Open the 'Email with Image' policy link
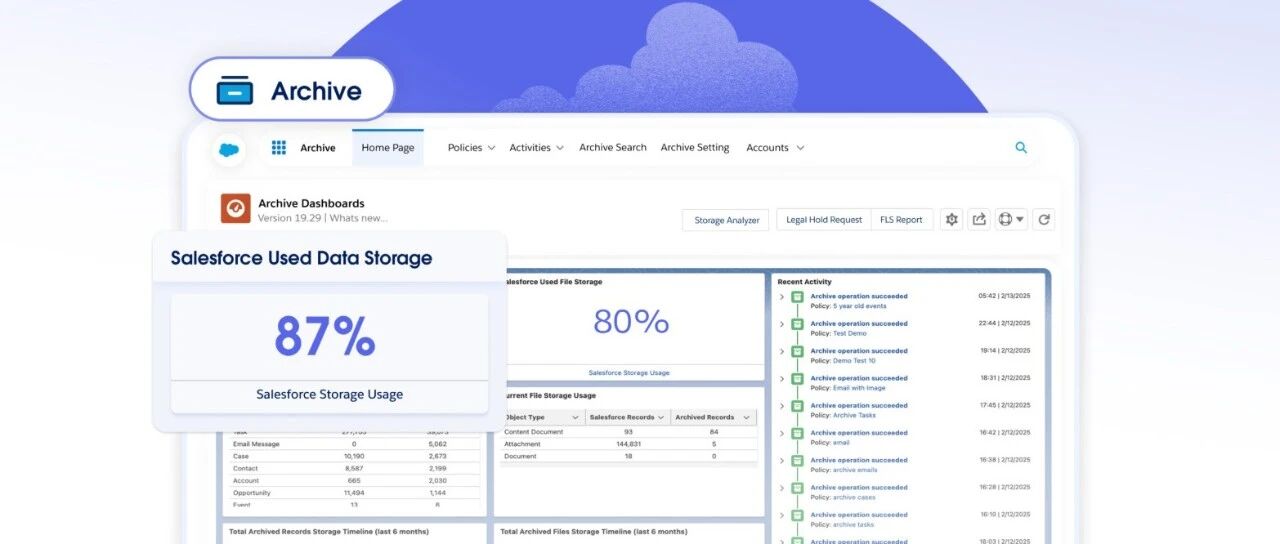Viewport: 1280px width, 544px height. click(x=859, y=388)
